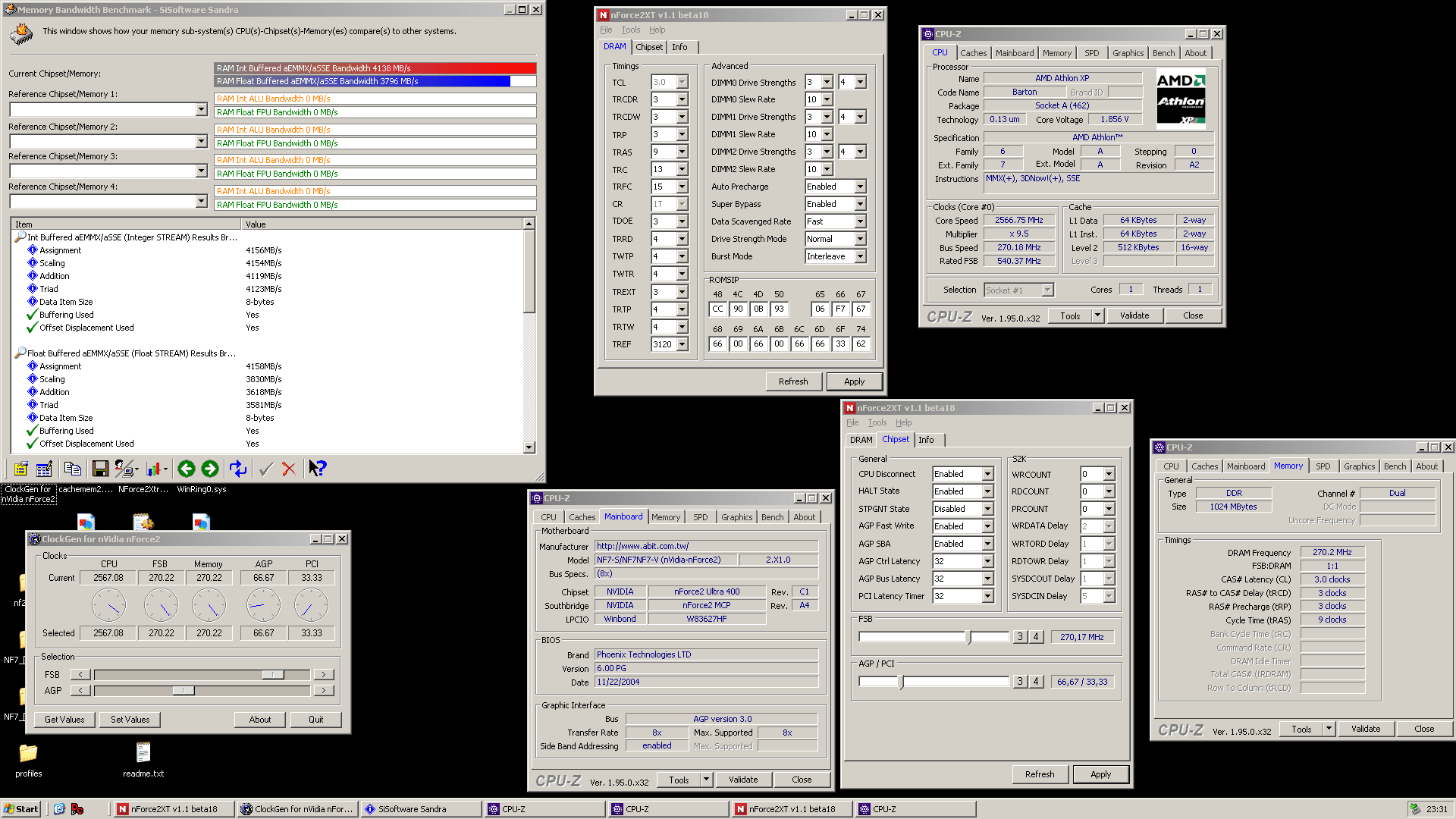Image resolution: width=1456 pixels, height=819 pixels.
Task: Click the copy documents icon in Sandra's toolbar
Action: 73,469
